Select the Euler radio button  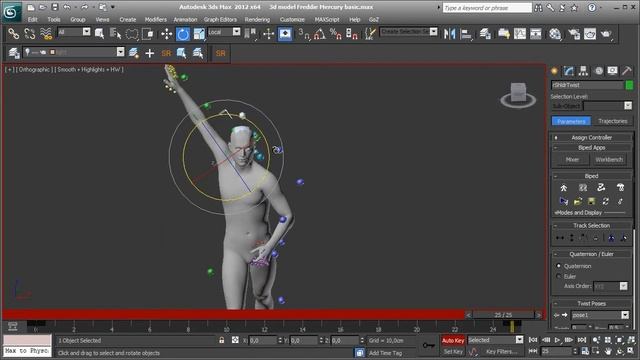point(559,276)
